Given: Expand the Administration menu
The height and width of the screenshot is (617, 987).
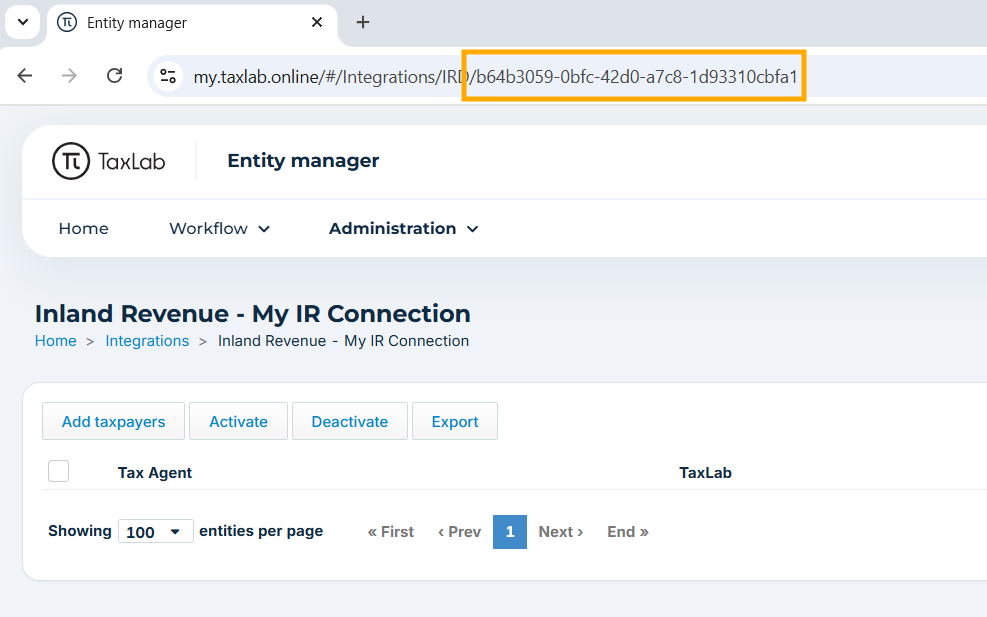Looking at the screenshot, I should (x=403, y=229).
